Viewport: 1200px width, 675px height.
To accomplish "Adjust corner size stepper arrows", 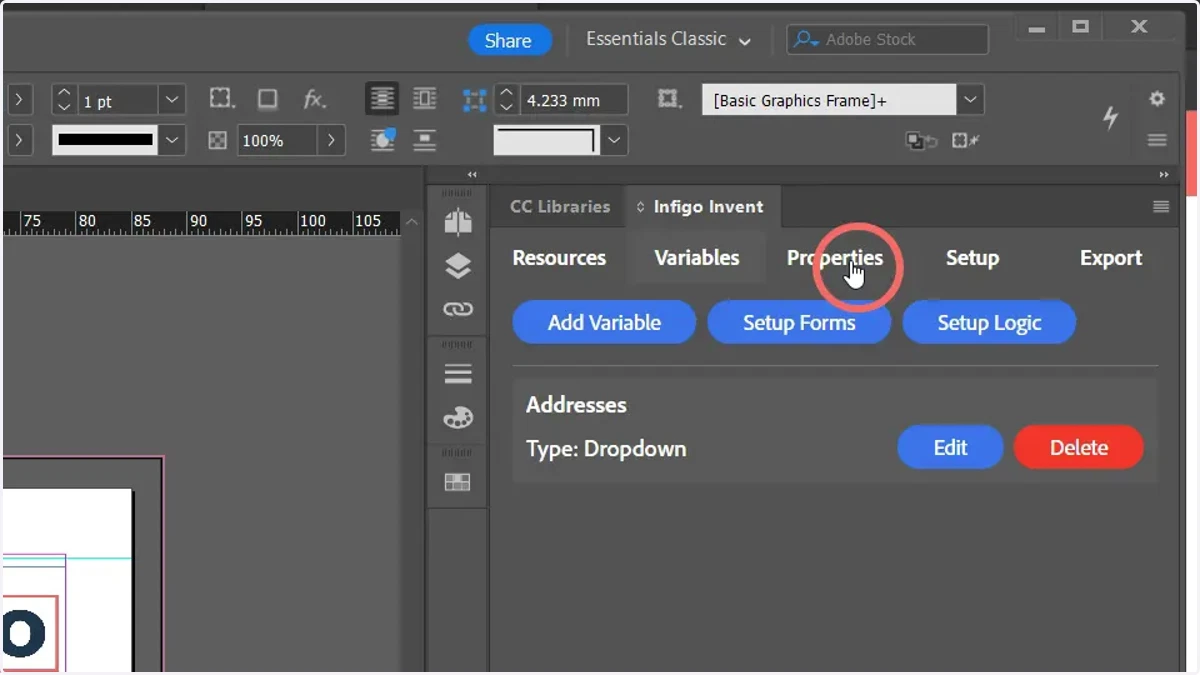I will pos(507,100).
